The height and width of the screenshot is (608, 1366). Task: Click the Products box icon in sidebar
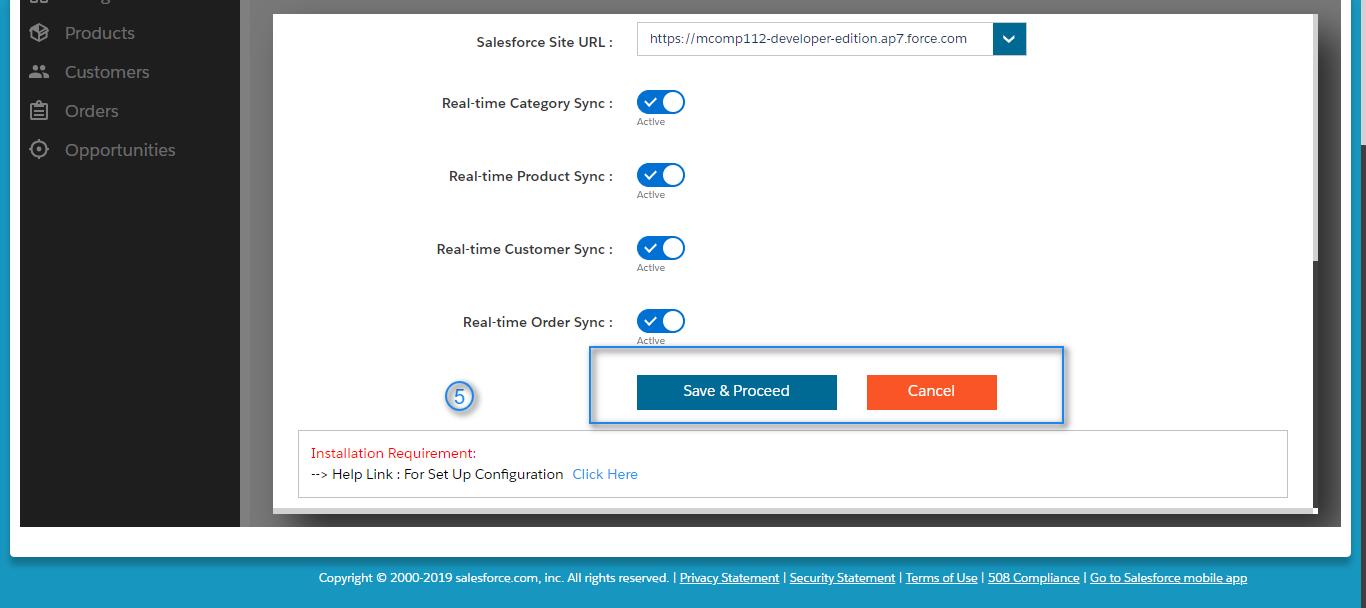[39, 33]
